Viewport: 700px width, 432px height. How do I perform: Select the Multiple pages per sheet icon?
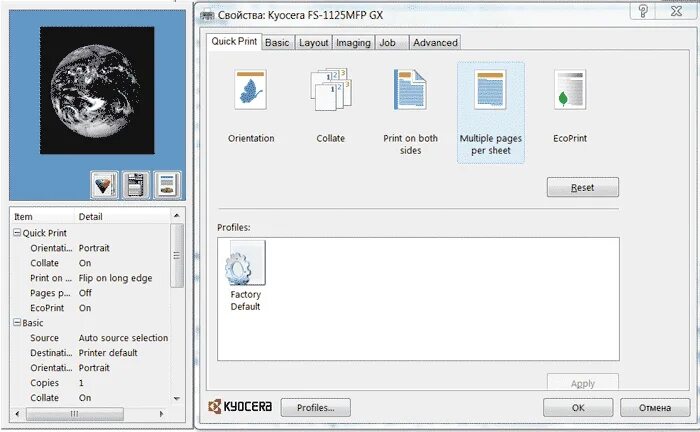tap(490, 89)
